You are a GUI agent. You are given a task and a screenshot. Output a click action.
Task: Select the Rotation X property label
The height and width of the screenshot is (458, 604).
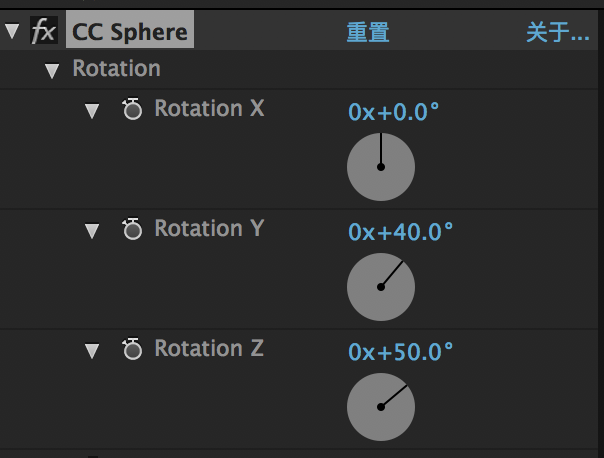[x=209, y=109]
